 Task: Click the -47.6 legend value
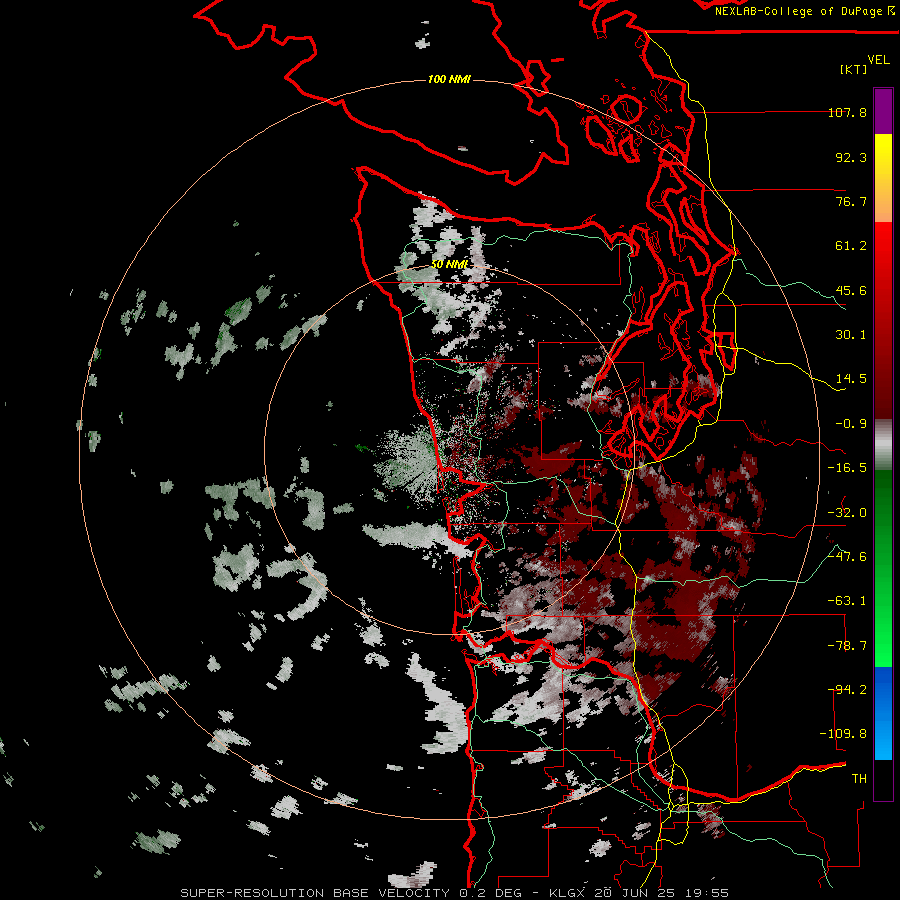pyautogui.click(x=847, y=557)
